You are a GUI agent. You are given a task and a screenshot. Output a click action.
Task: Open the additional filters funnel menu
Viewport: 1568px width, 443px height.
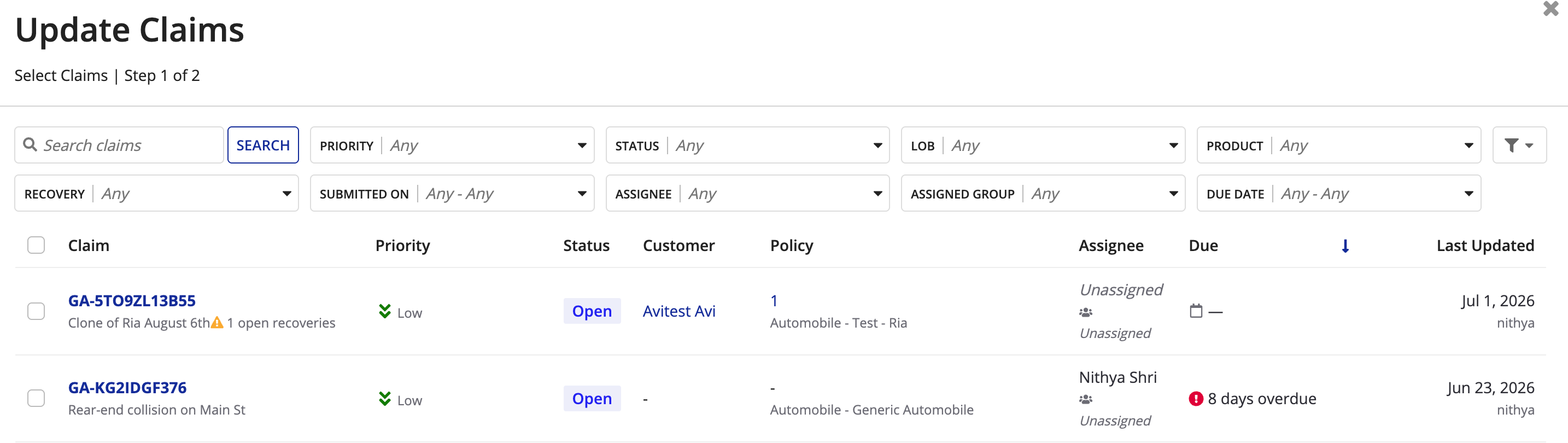[1519, 145]
